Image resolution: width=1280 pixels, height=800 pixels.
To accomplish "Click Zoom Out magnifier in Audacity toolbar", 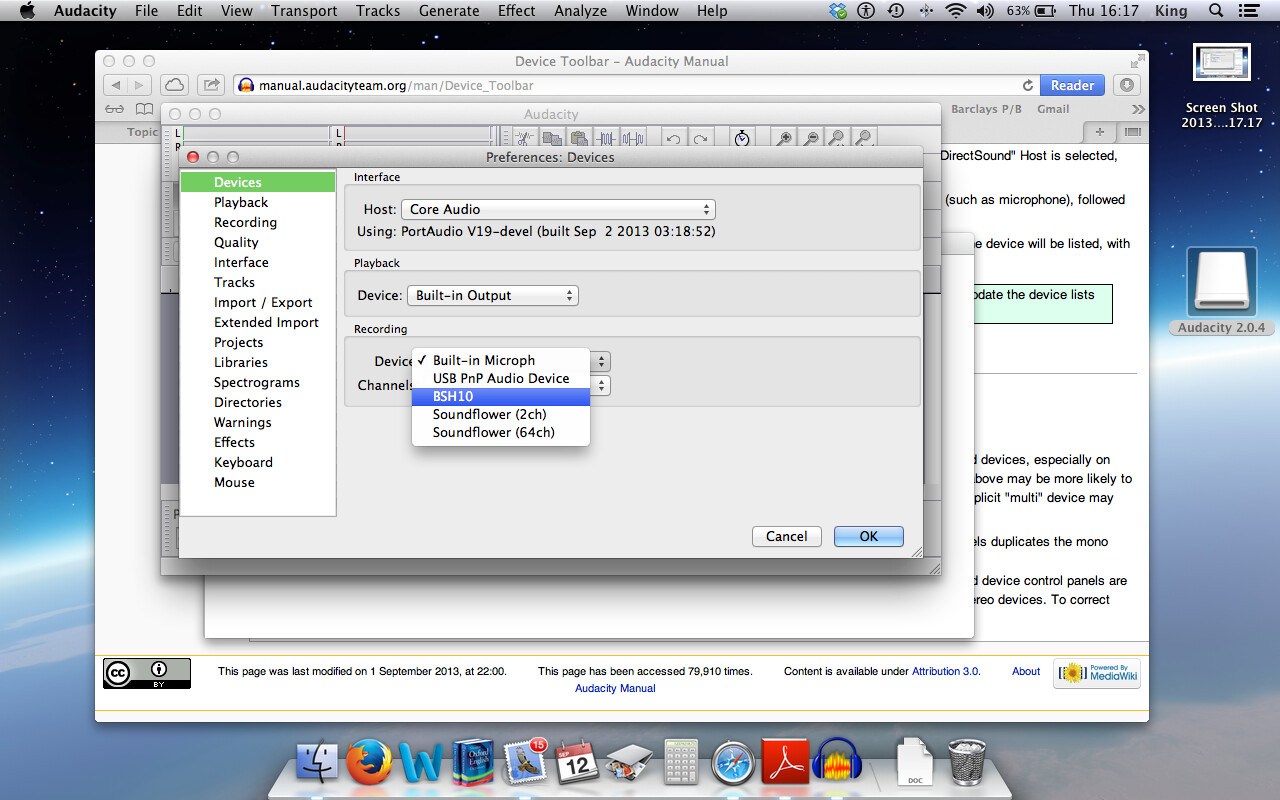I will point(811,139).
